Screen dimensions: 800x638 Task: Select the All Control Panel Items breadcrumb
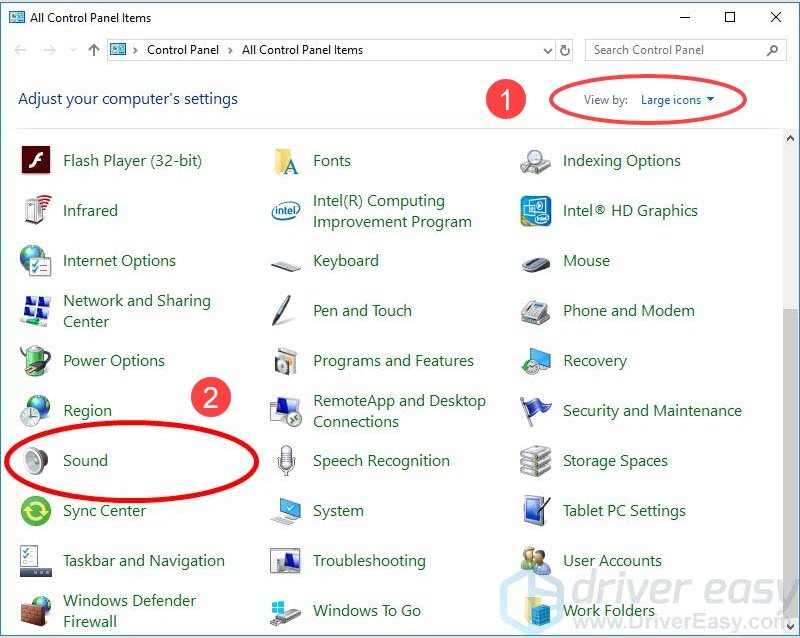click(x=302, y=50)
